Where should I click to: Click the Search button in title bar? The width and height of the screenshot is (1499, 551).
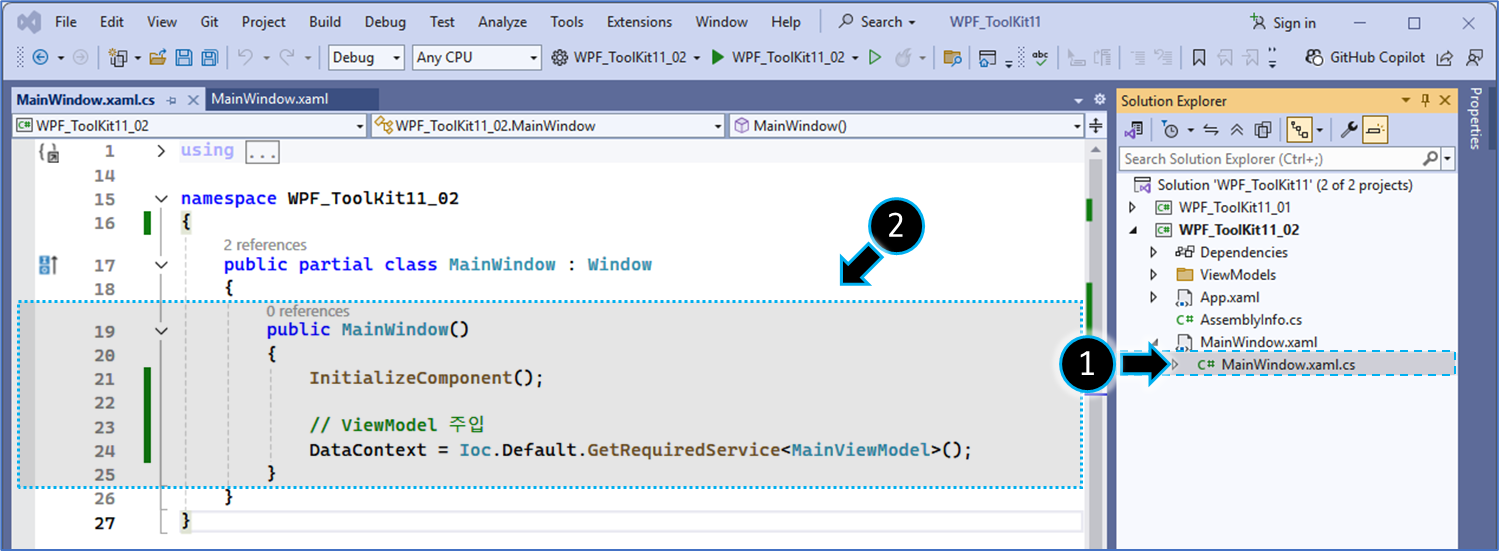877,22
